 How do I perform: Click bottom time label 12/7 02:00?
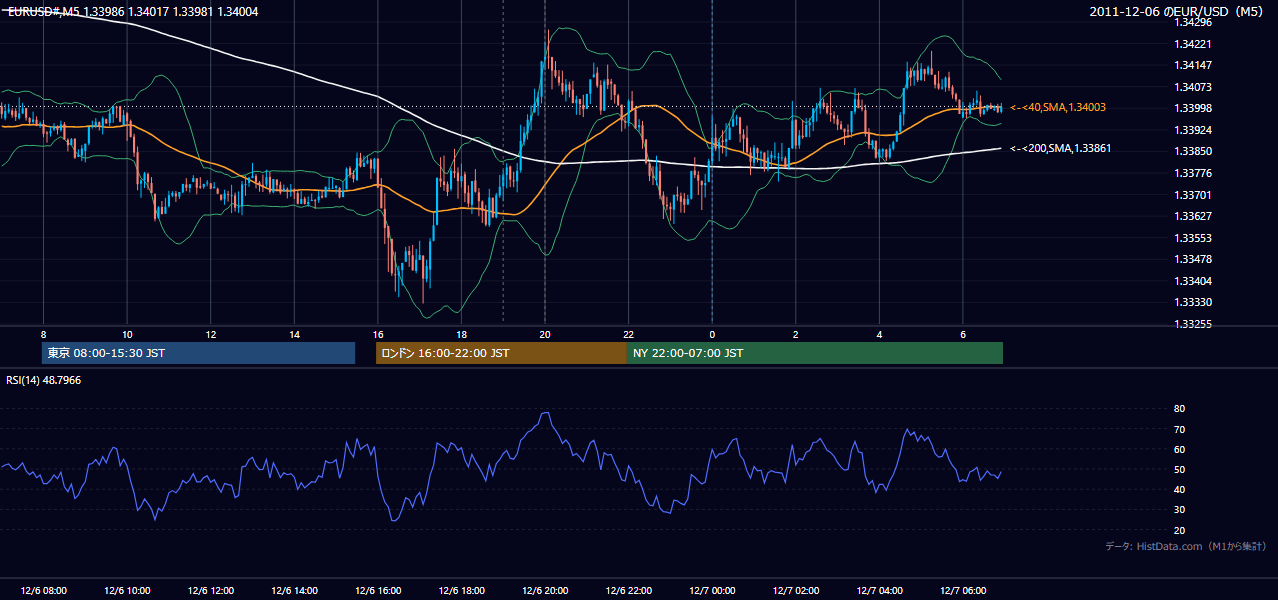point(795,591)
